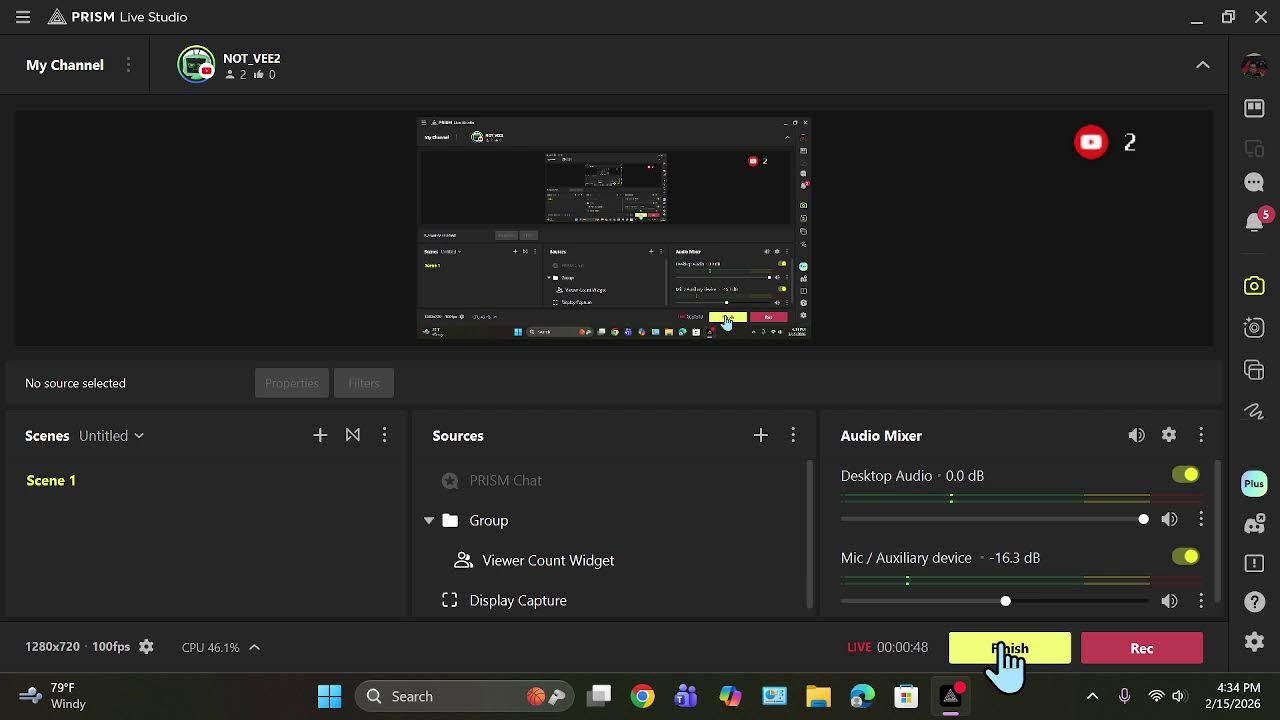Click the Windows taskbar Search box

coord(465,696)
